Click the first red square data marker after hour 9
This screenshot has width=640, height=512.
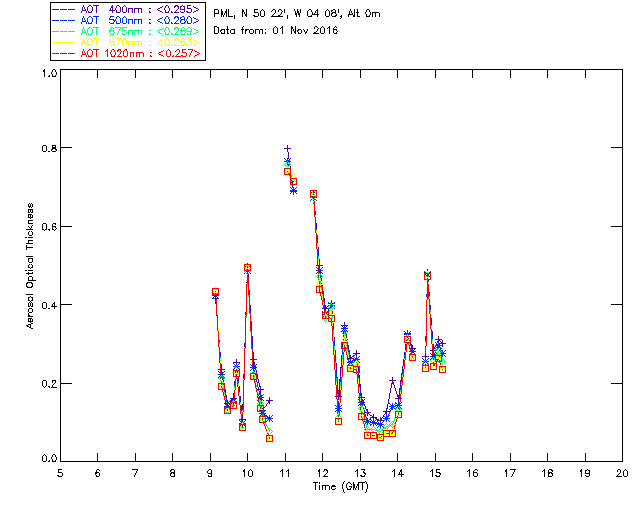click(x=216, y=292)
